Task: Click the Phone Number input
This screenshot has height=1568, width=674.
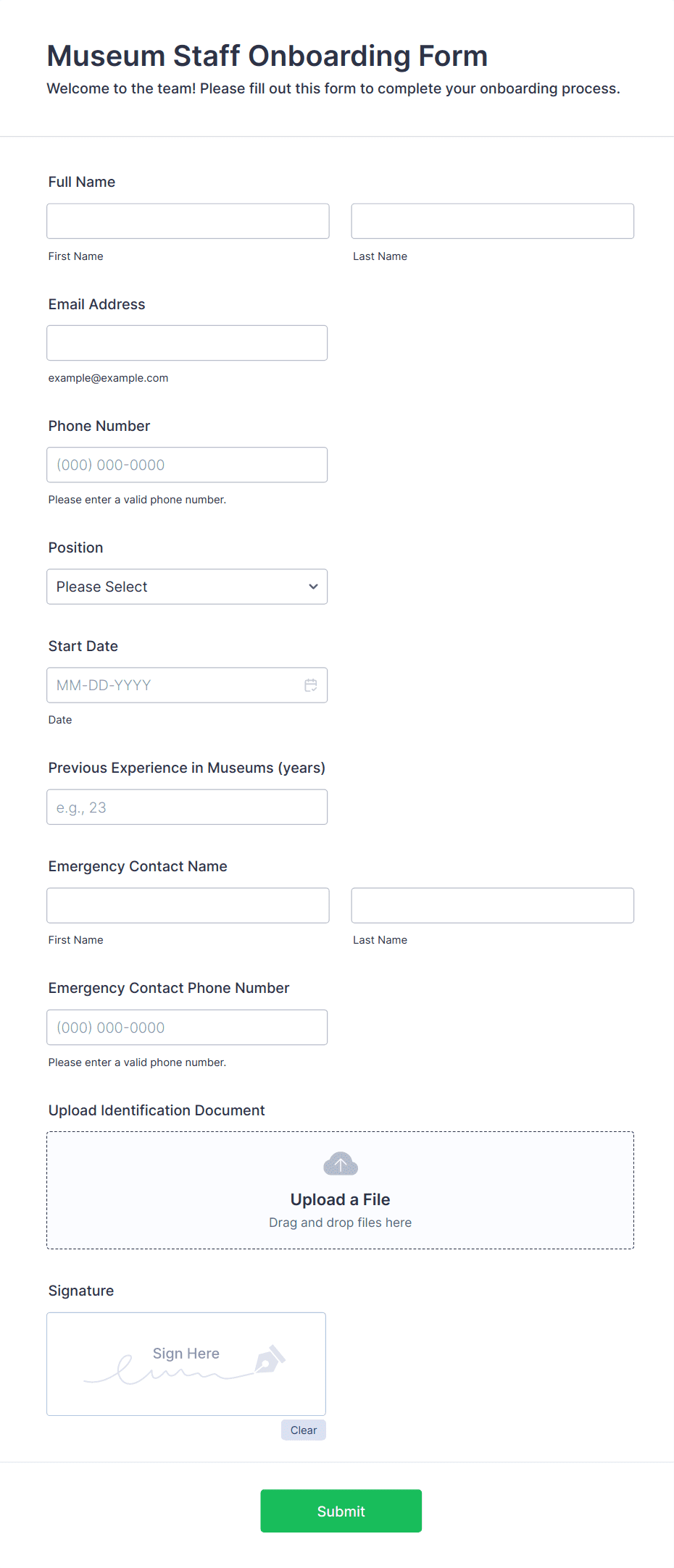Action: [187, 464]
